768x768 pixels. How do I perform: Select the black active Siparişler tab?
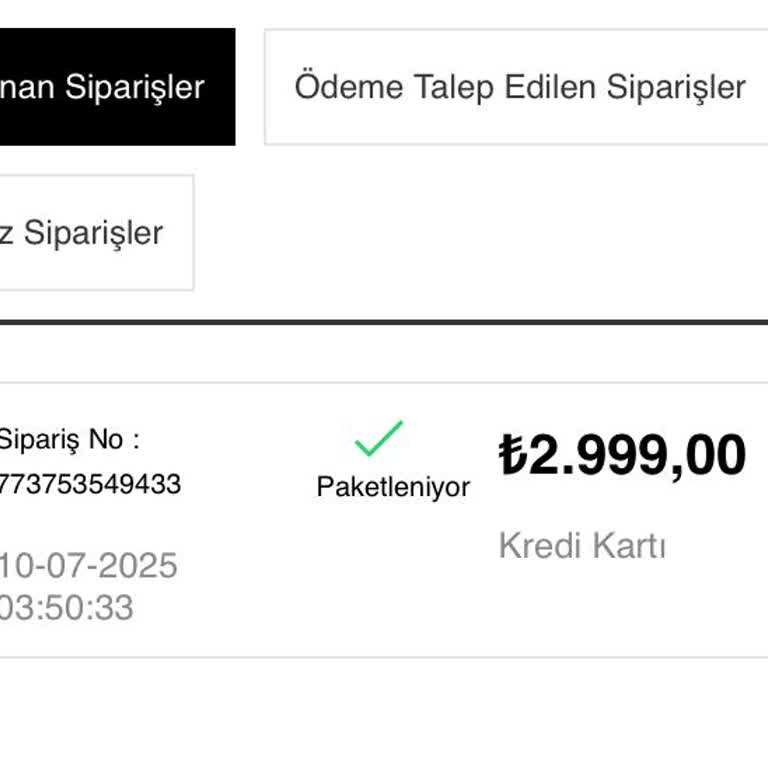(110, 87)
